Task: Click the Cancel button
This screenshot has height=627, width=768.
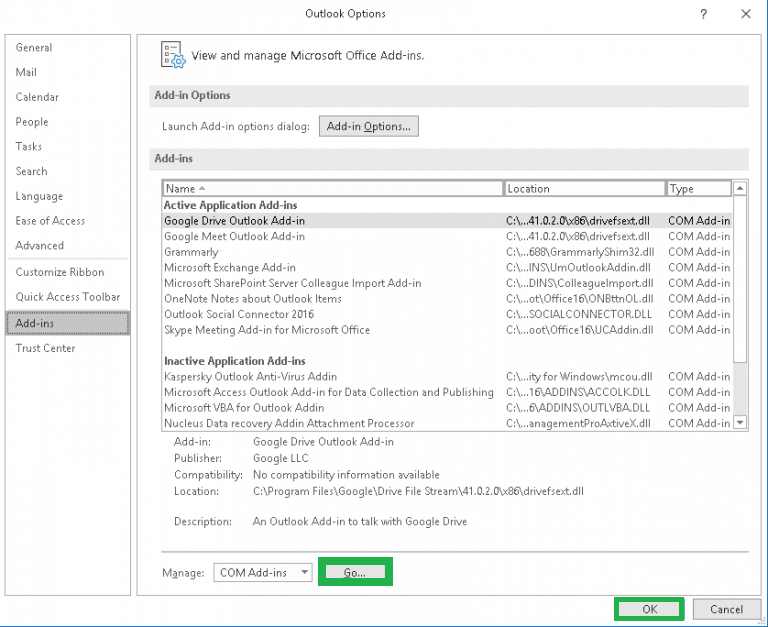Action: pos(726,609)
